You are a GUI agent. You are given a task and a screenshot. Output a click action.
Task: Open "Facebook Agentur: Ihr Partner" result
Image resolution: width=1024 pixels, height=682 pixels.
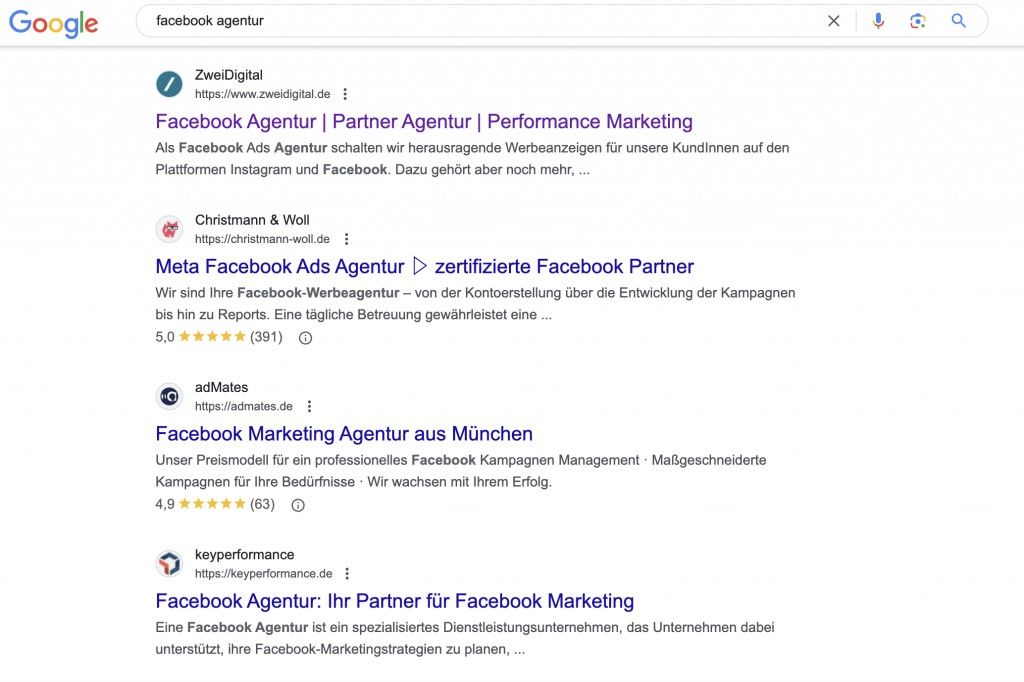[395, 601]
